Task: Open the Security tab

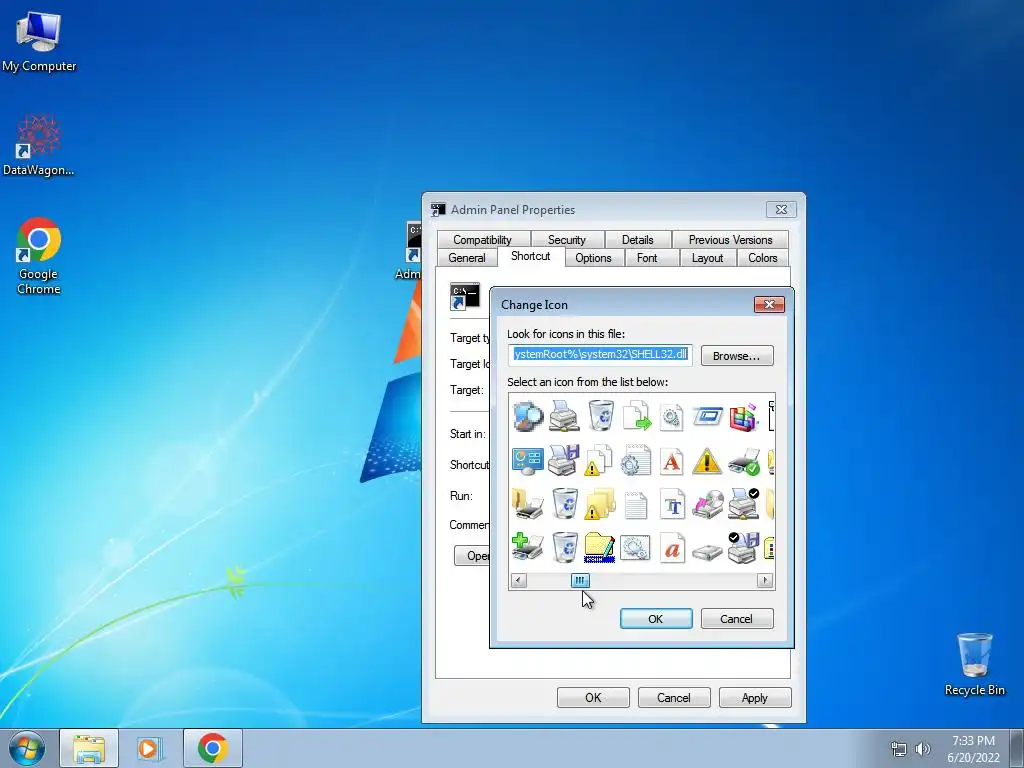Action: (x=567, y=240)
